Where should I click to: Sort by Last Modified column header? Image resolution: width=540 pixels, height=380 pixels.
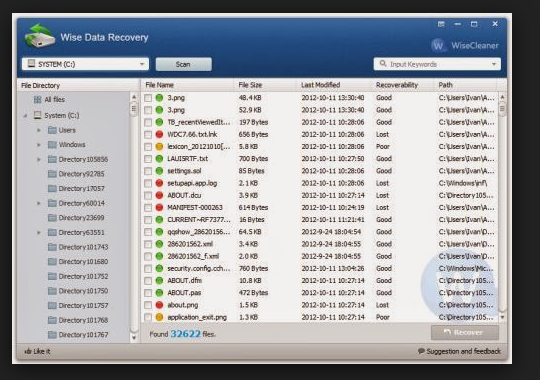[x=334, y=85]
